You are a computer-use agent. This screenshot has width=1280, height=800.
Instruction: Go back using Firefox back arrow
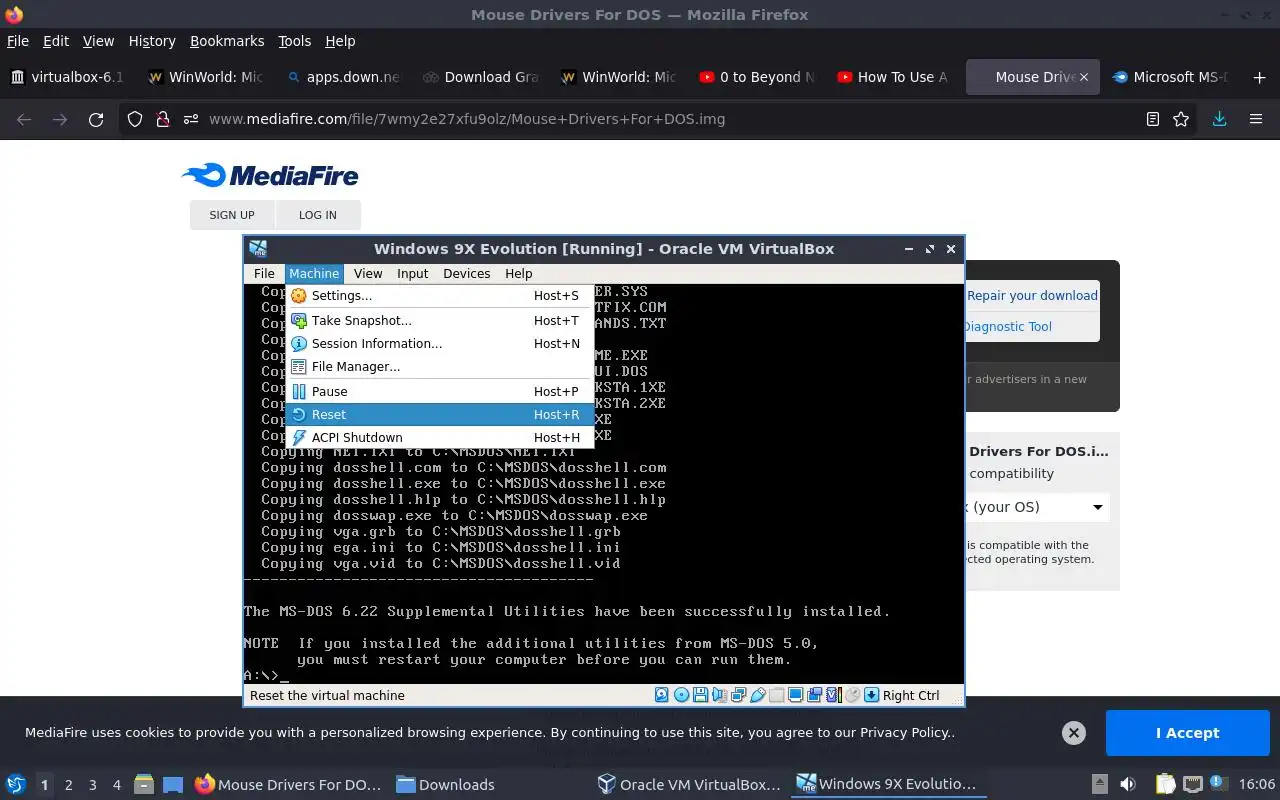point(24,119)
